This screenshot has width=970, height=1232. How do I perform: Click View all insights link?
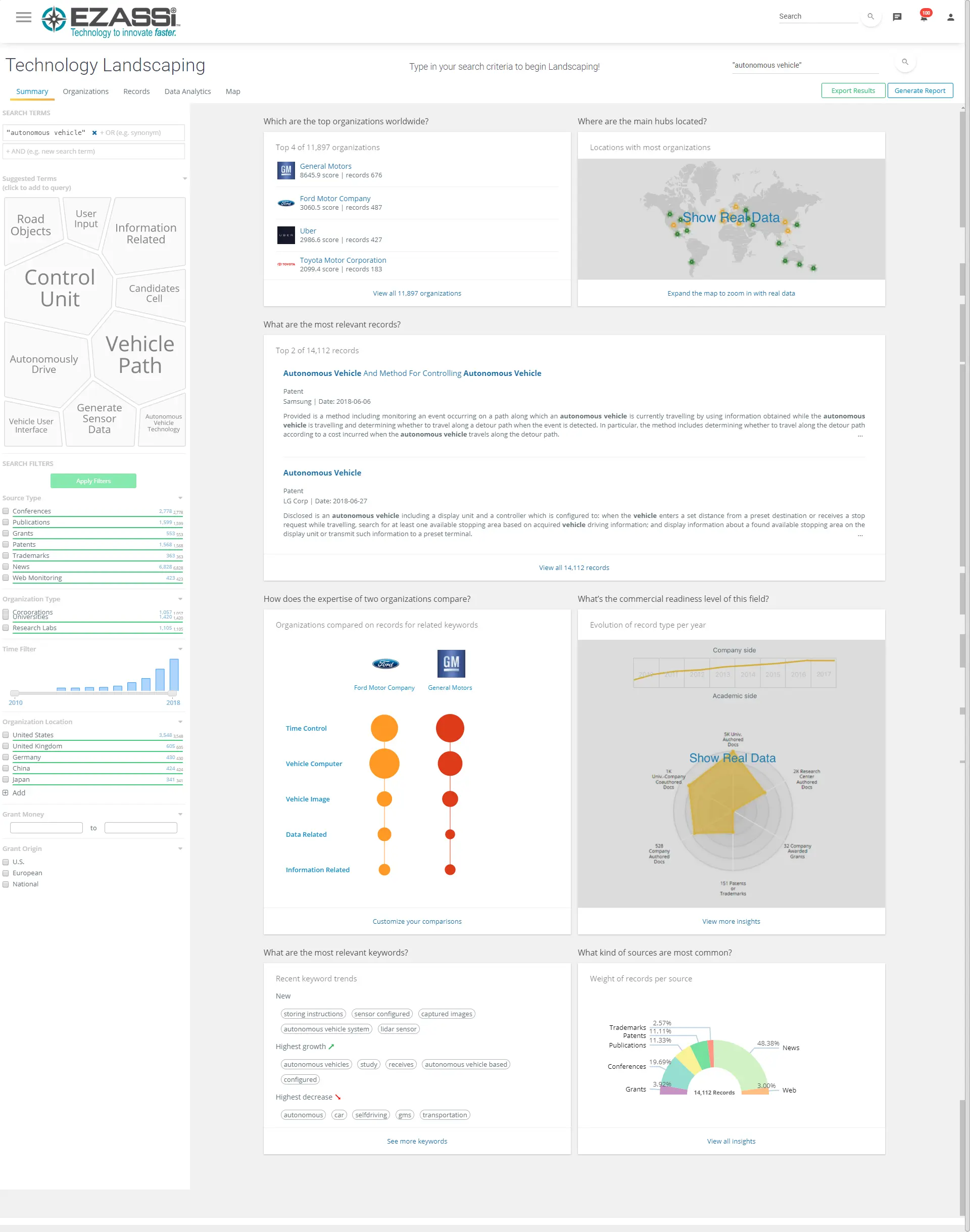pyautogui.click(x=731, y=1141)
